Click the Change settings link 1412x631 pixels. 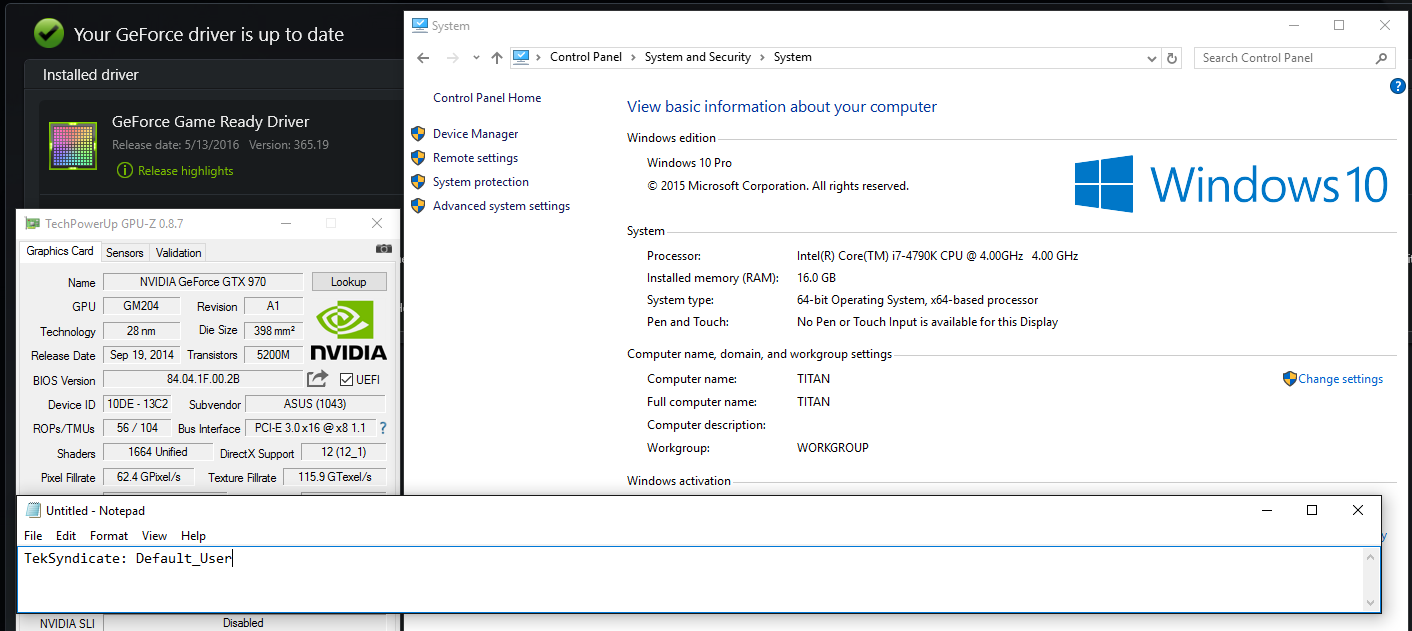1340,378
